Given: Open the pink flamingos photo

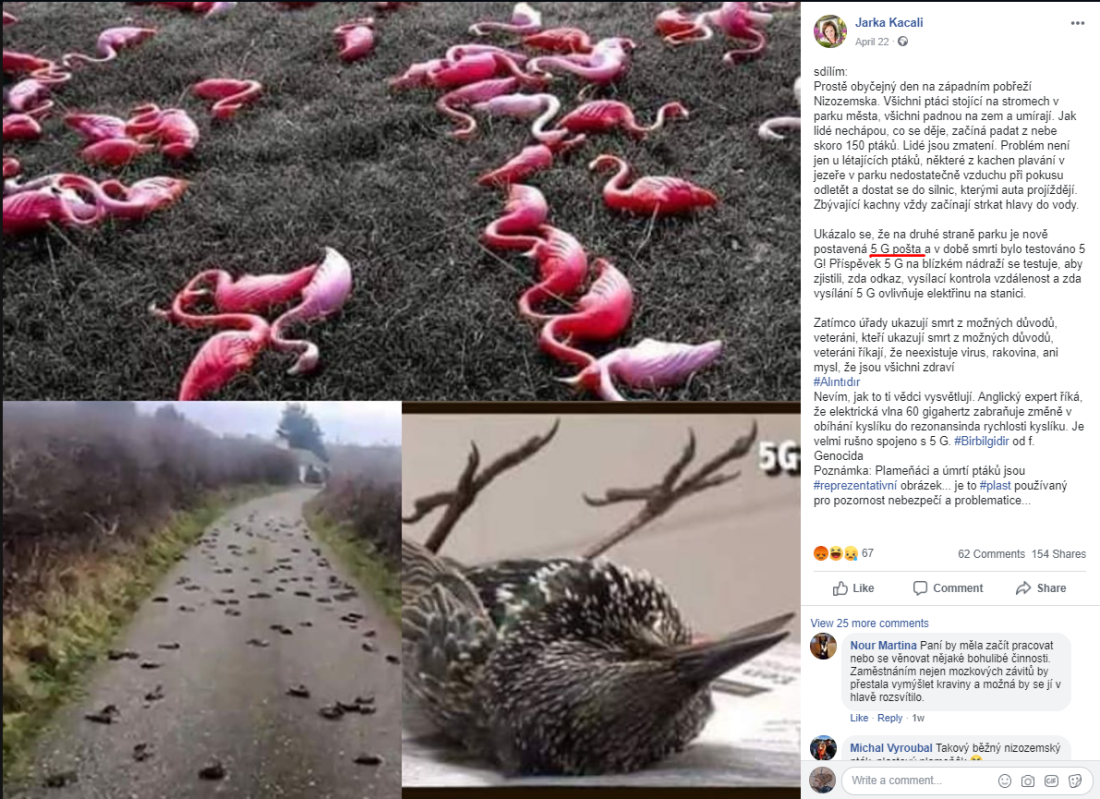Looking at the screenshot, I should coord(401,201).
